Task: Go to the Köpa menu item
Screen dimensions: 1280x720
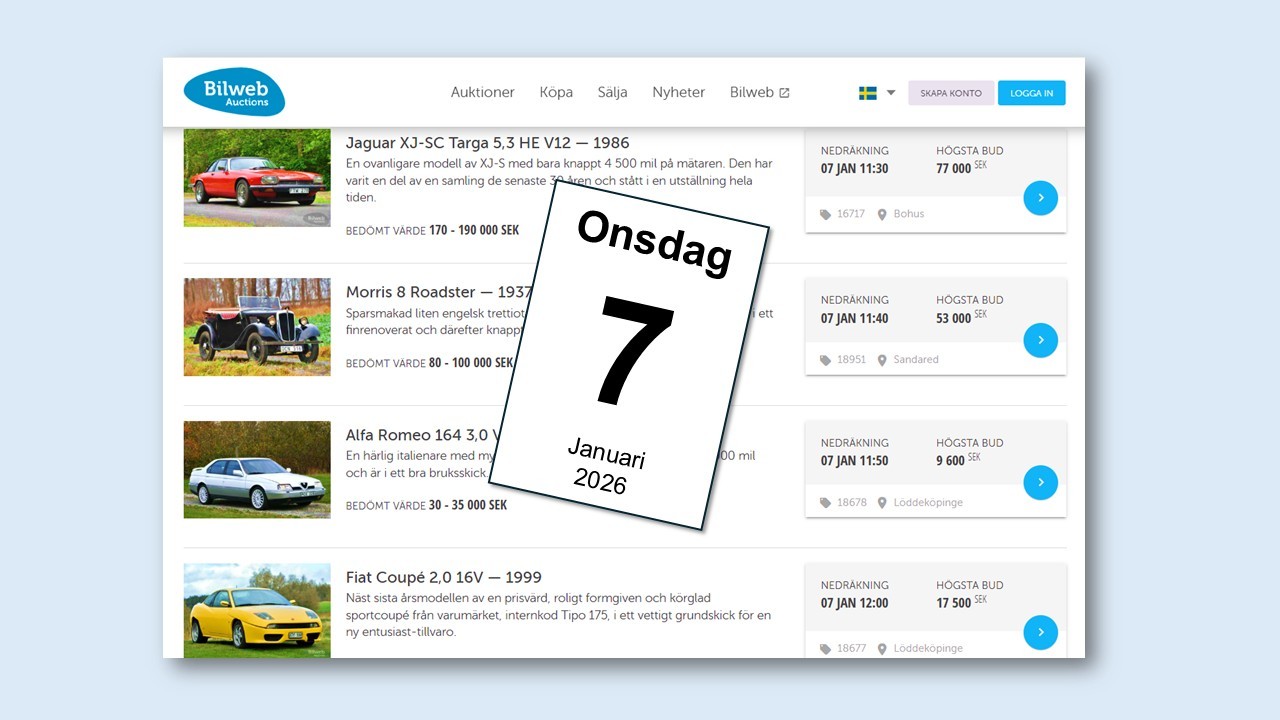Action: (556, 92)
